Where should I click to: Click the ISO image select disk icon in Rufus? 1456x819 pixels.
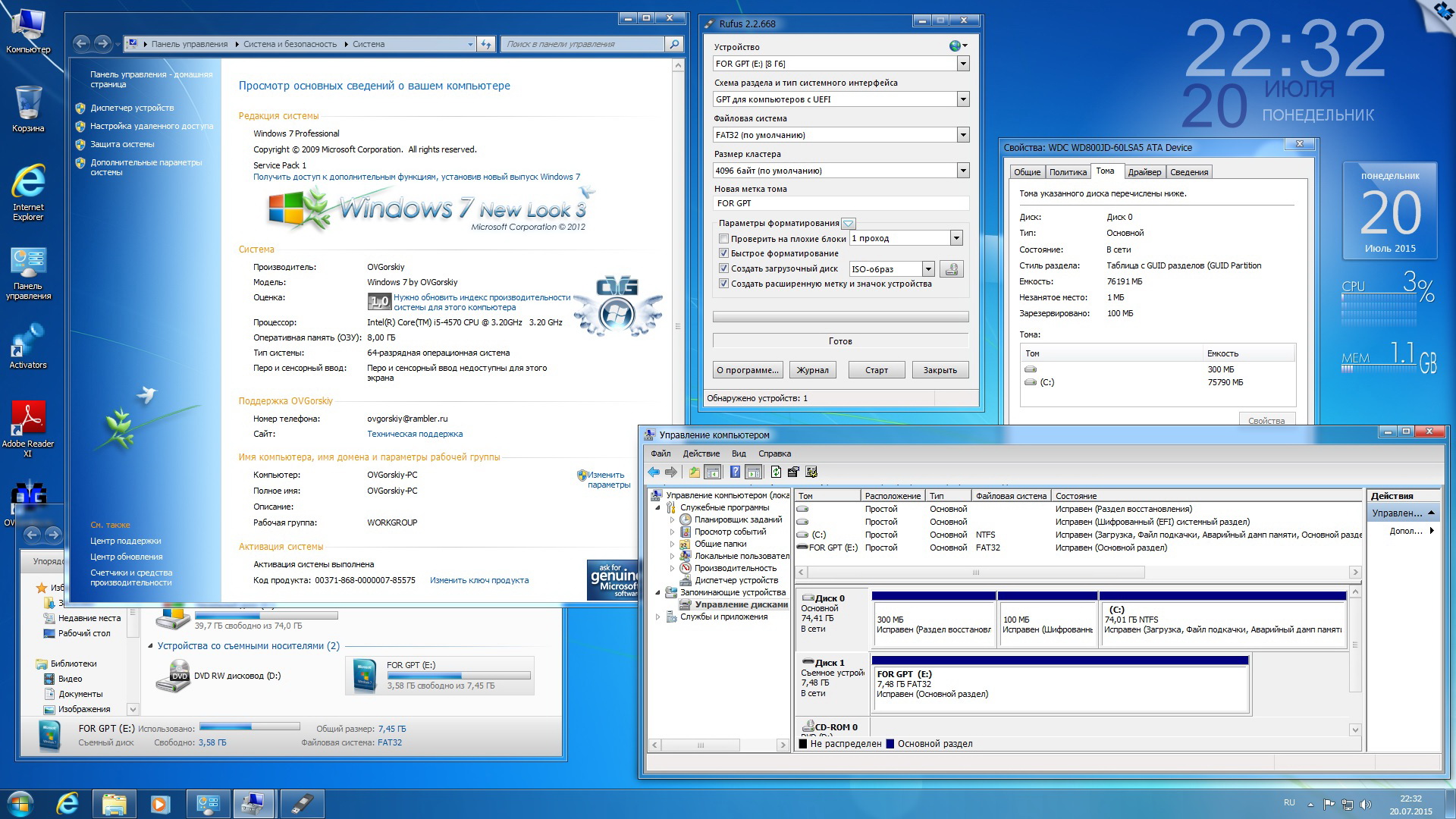(952, 268)
